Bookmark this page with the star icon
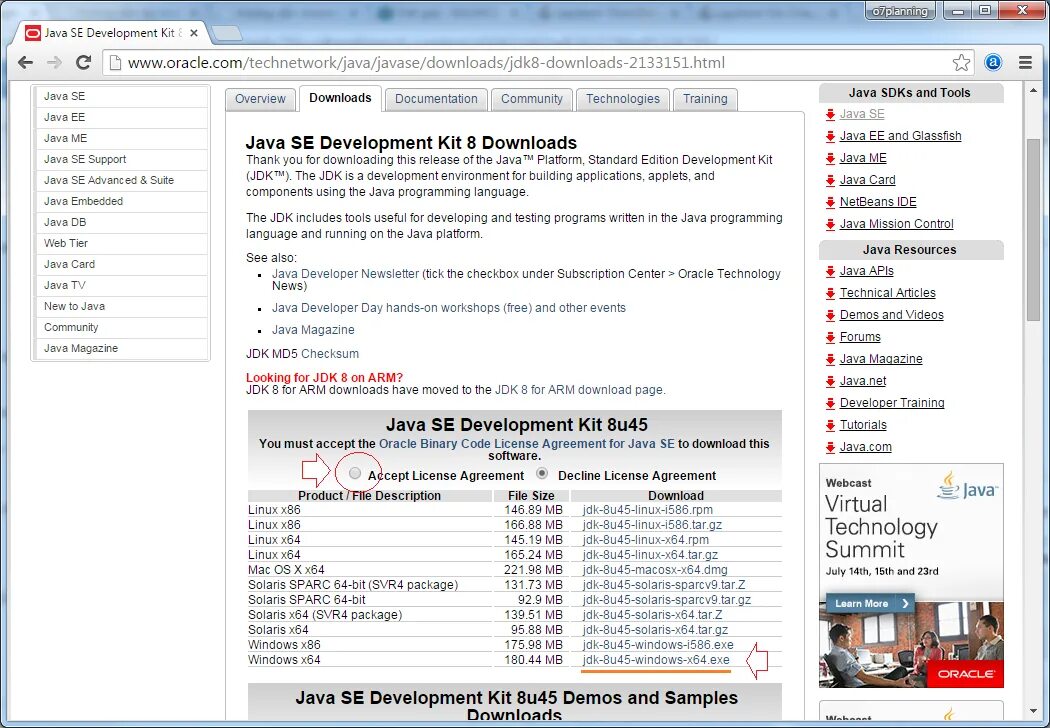Image resolution: width=1050 pixels, height=728 pixels. [x=961, y=63]
